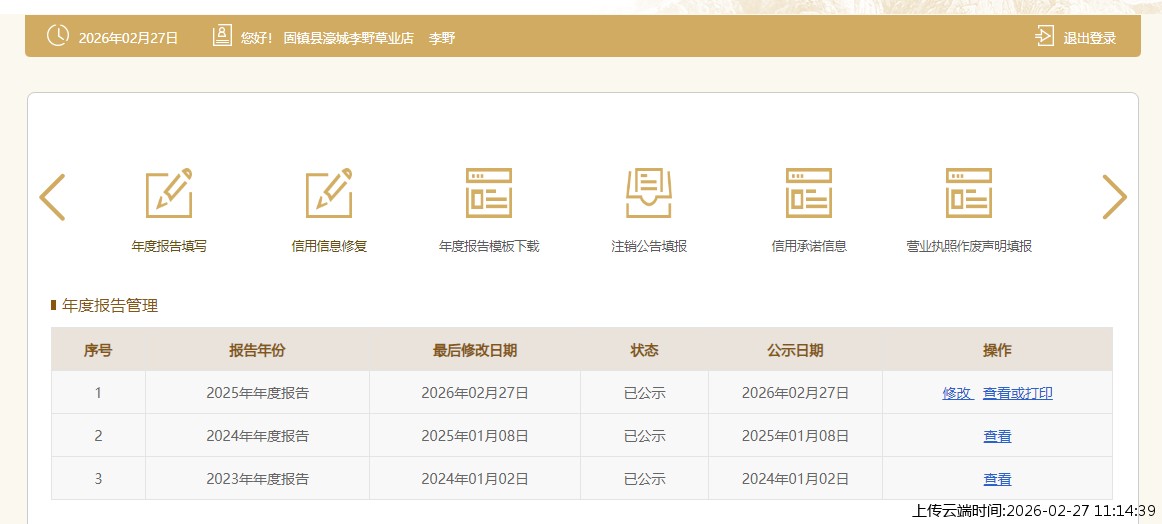Open 查看或打印 for the 2025 report
This screenshot has width=1162, height=524.
[x=1017, y=393]
